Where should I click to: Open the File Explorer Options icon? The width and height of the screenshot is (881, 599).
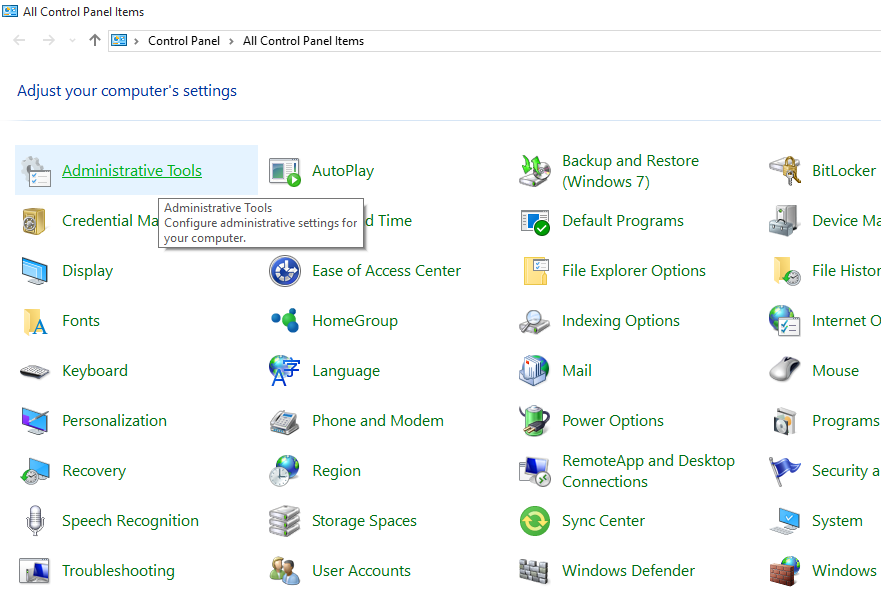click(535, 271)
